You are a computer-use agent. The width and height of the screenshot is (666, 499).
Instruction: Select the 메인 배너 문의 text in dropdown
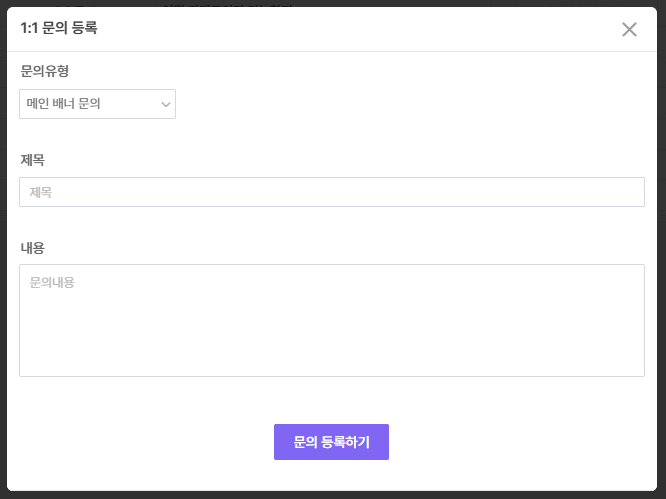[64, 103]
